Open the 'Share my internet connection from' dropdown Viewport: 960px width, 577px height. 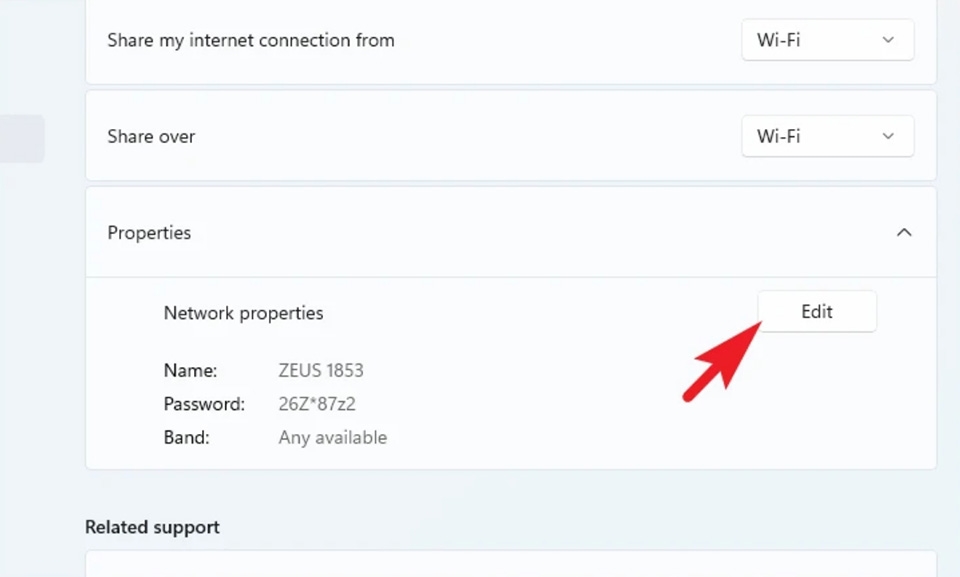(x=827, y=40)
